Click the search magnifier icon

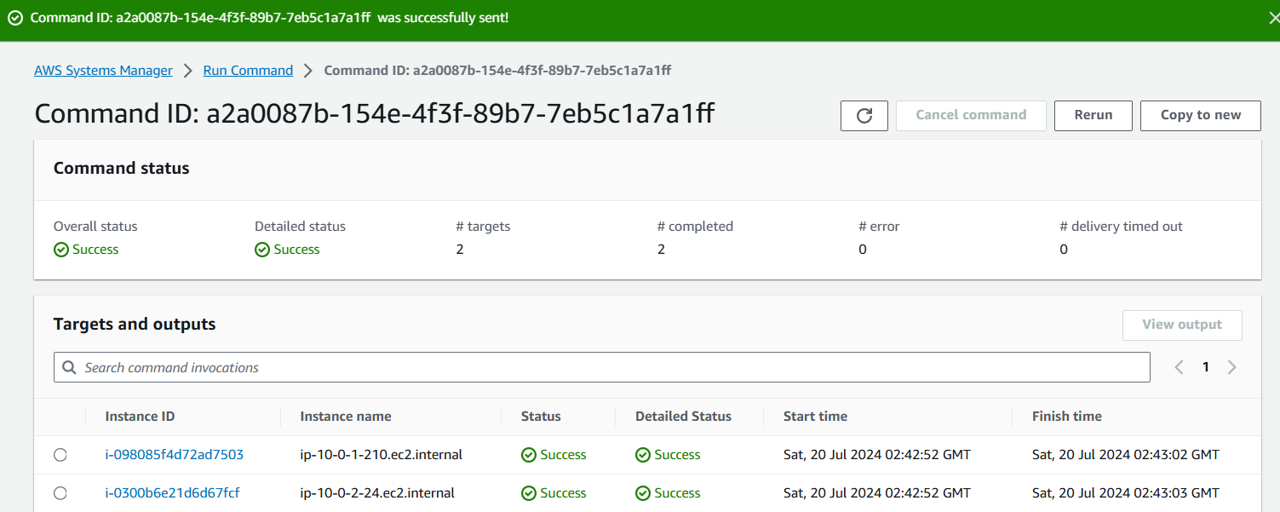click(69, 368)
